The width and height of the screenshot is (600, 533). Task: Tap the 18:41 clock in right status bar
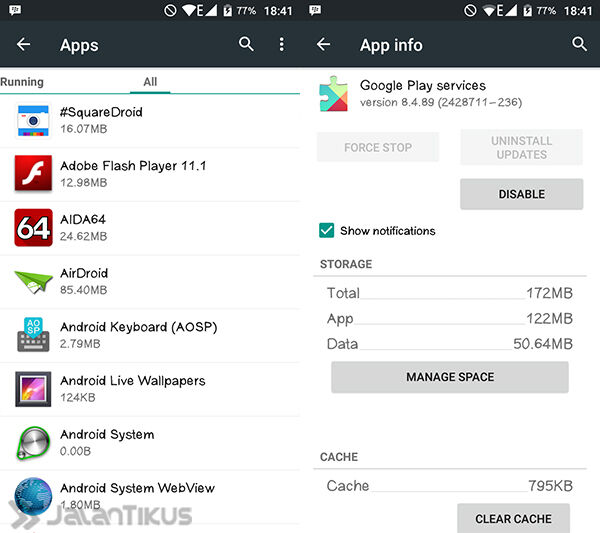coord(578,11)
